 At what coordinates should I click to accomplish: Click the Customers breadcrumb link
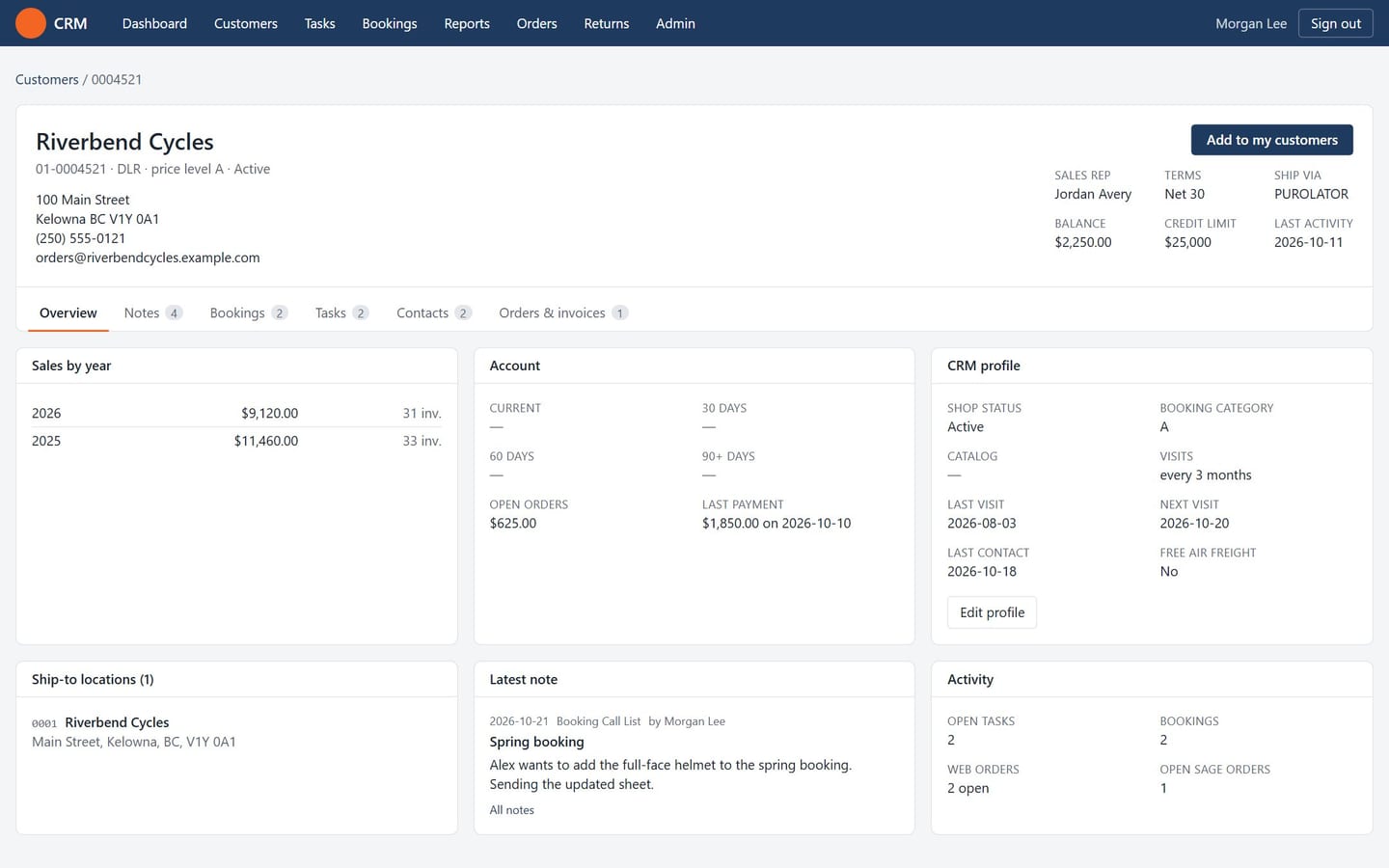click(x=46, y=79)
